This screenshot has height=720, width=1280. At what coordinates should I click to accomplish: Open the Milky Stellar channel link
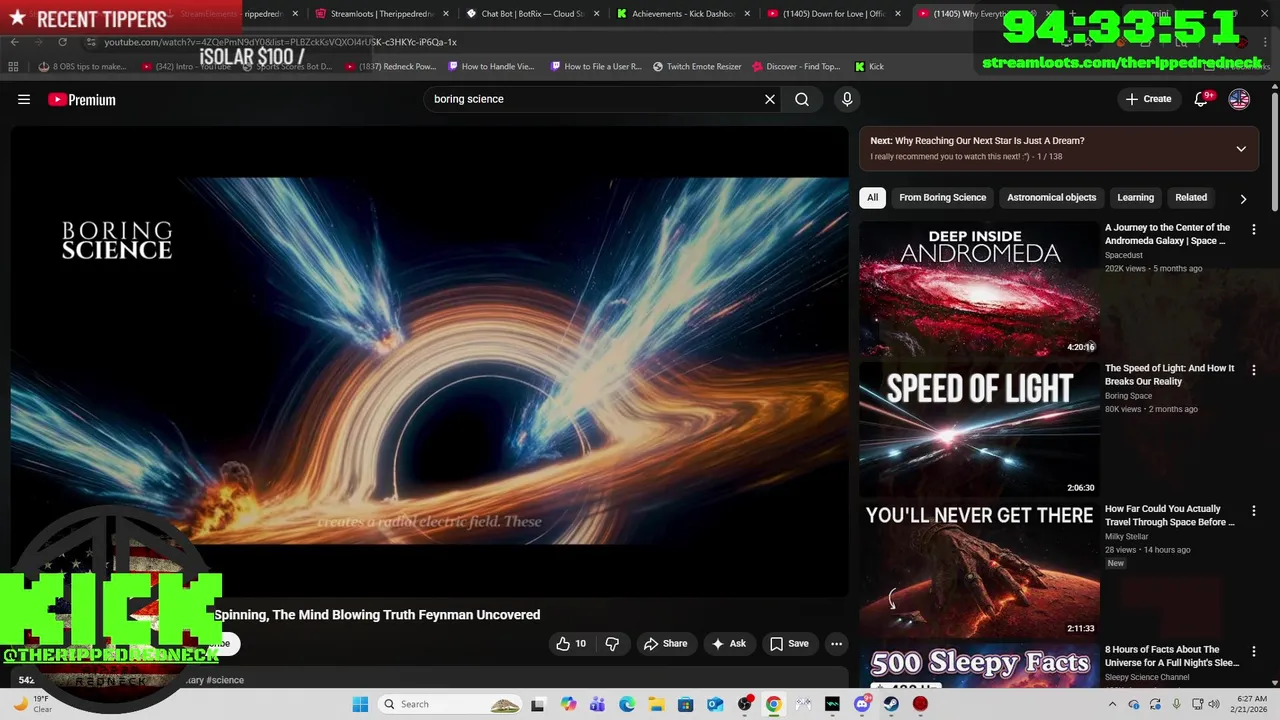coord(1127,537)
